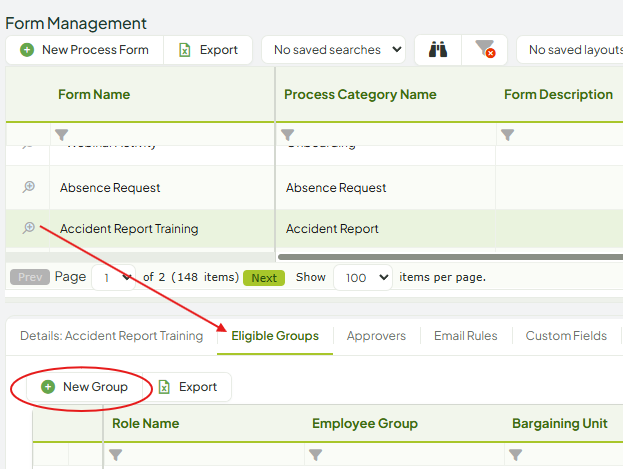
Task: Open filter for Form Name column
Action: pyautogui.click(x=62, y=135)
